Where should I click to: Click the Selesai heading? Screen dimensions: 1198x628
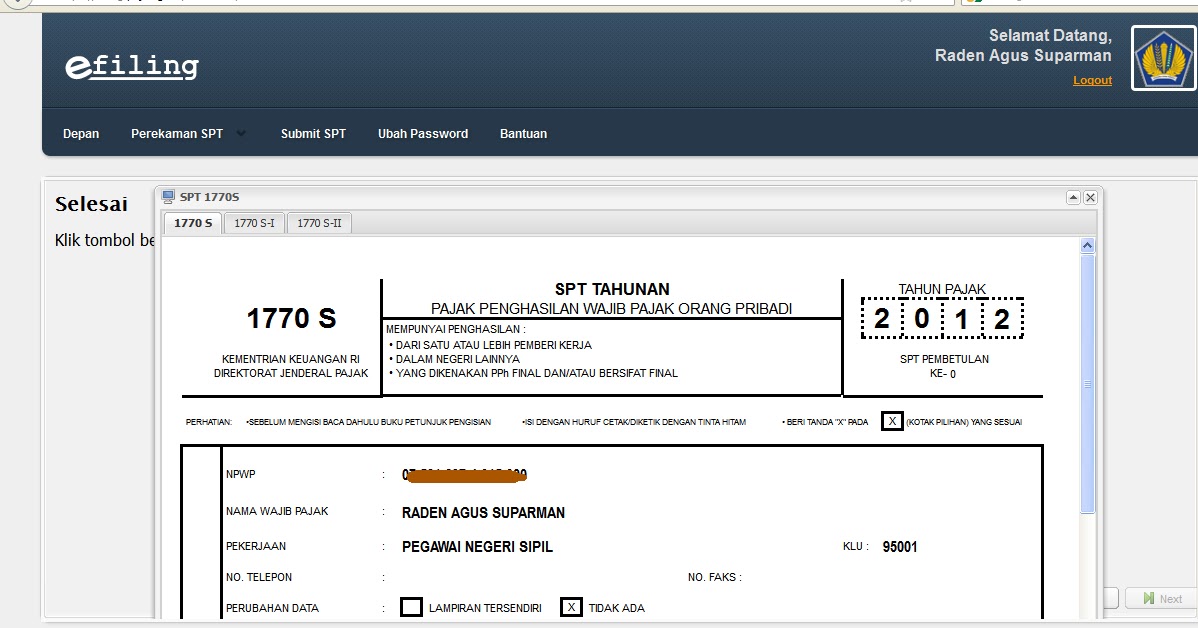(91, 204)
